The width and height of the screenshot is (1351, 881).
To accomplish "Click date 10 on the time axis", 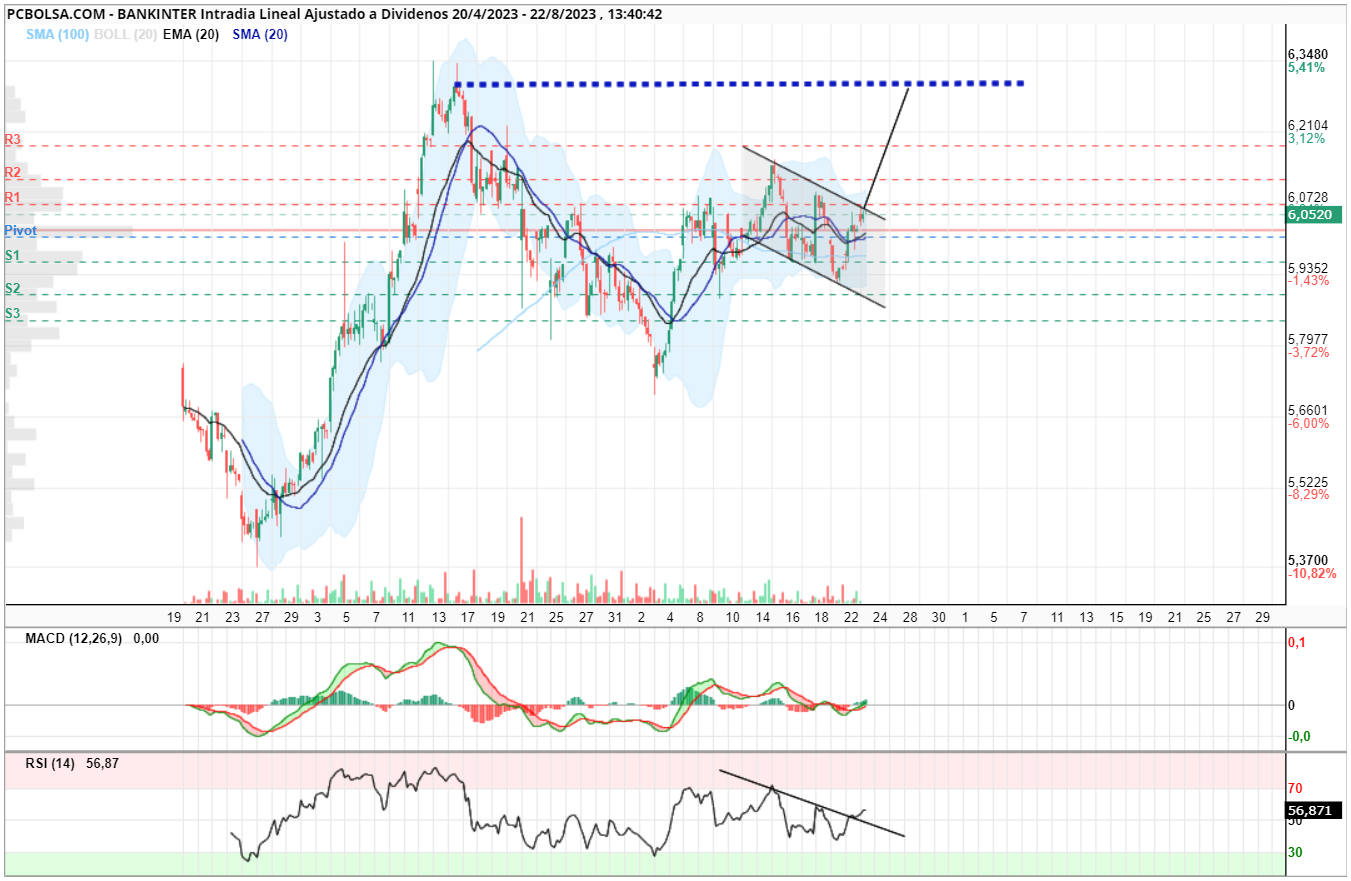I will [732, 617].
